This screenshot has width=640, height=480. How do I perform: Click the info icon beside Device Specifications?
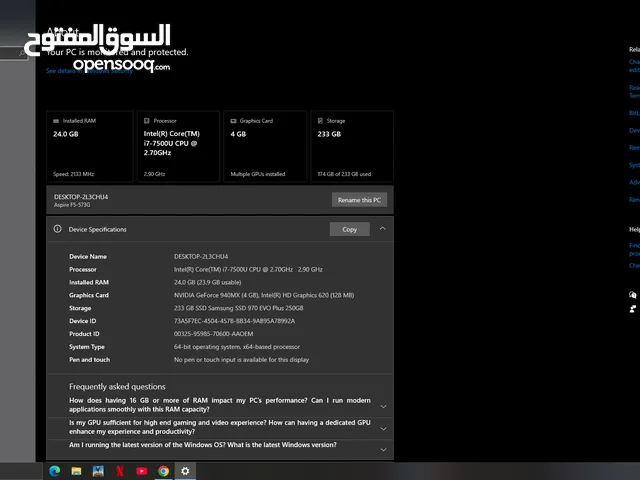tap(58, 229)
